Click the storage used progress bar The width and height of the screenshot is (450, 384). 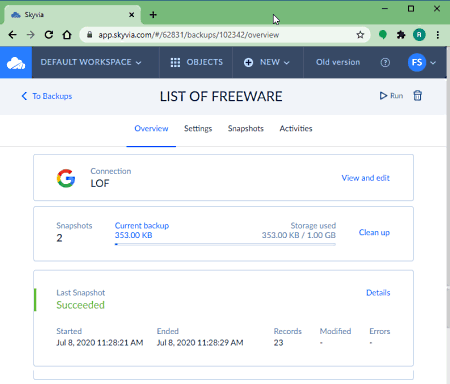(x=225, y=244)
